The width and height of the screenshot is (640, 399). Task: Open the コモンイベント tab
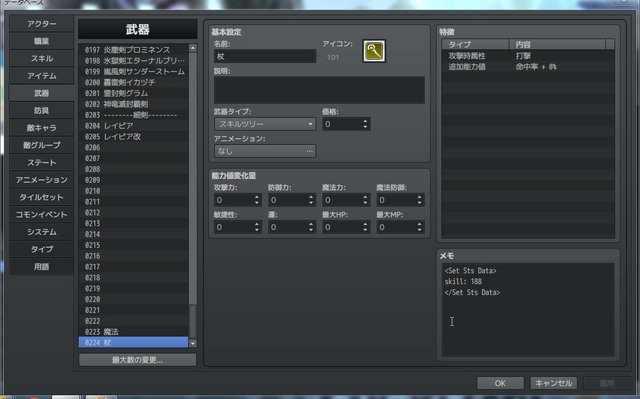42,214
